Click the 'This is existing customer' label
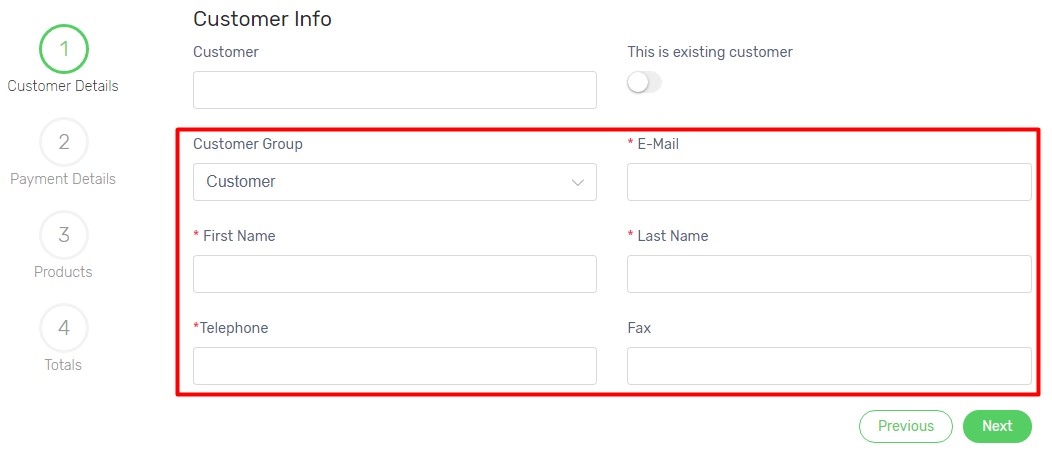Viewport: 1052px width, 453px height. tap(710, 52)
